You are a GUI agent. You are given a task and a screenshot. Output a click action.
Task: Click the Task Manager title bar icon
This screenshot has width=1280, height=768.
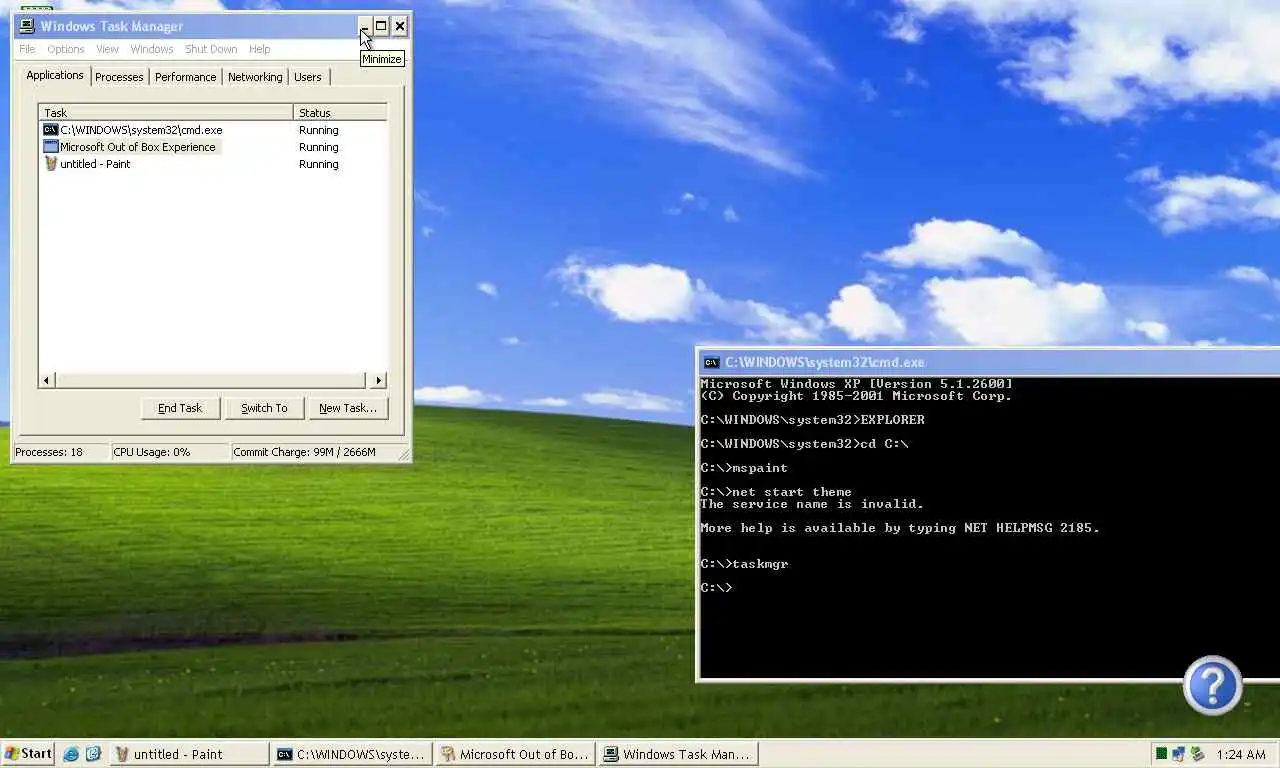click(27, 26)
